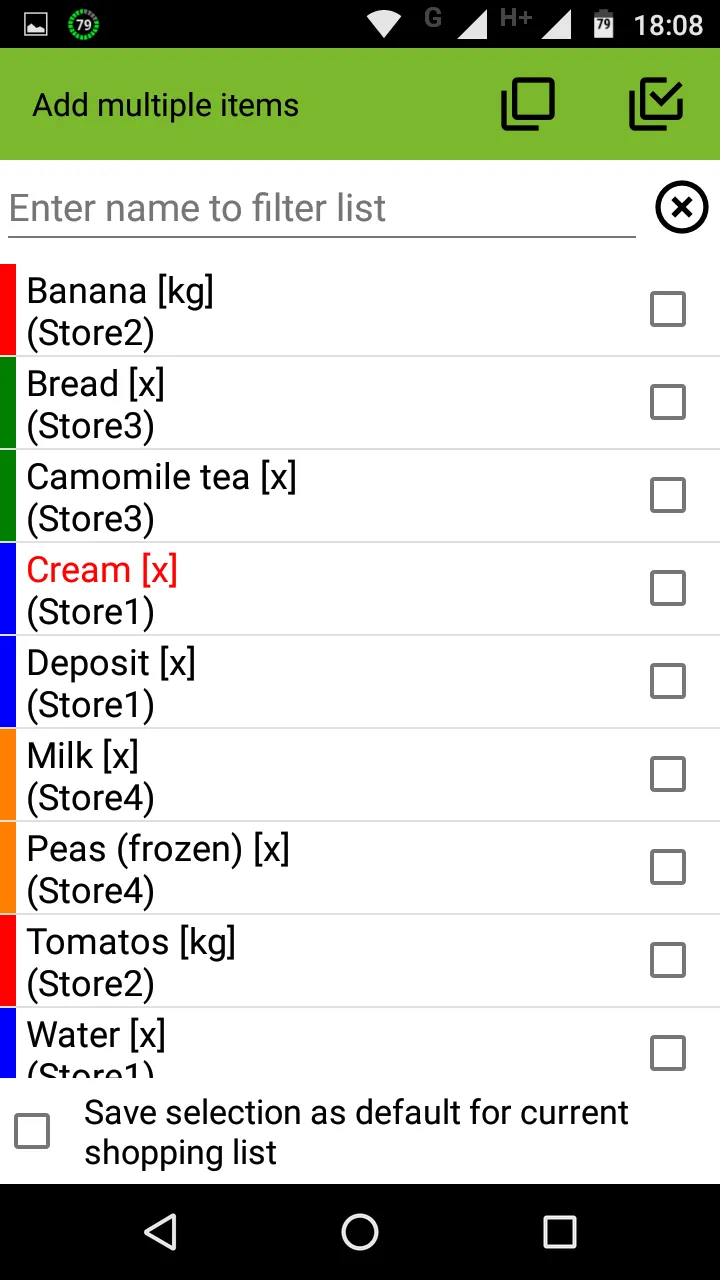Mark the Tomatos [kg] checkbox
This screenshot has height=1280, width=720.
668,960
